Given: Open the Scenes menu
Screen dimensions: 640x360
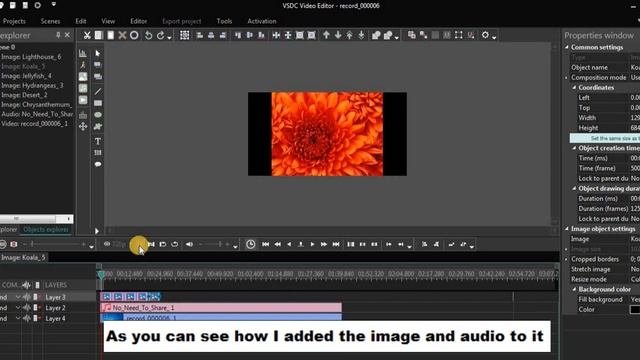Looking at the screenshot, I should pos(50,21).
